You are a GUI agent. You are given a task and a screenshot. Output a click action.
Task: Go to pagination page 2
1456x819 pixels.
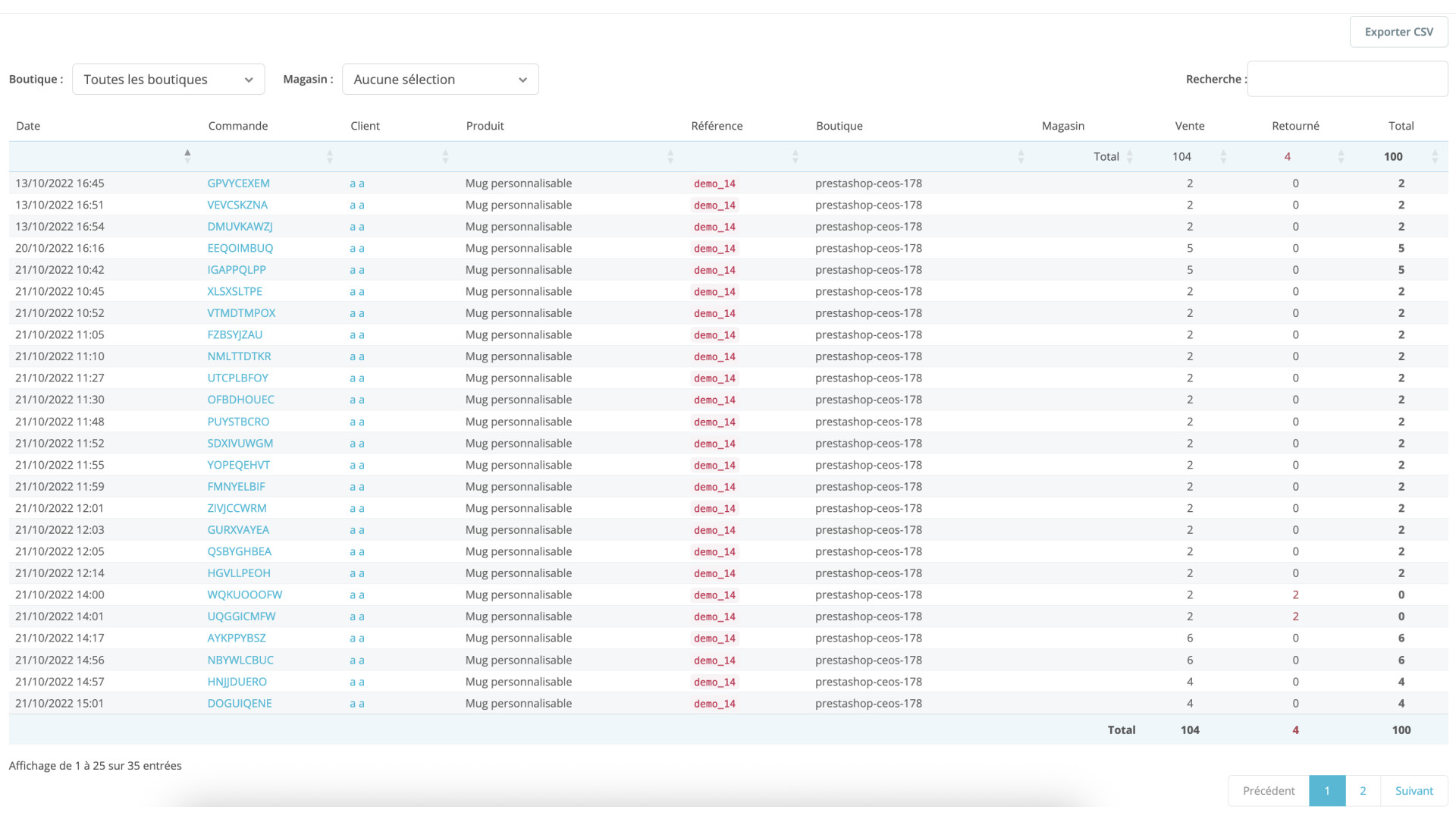pos(1363,791)
